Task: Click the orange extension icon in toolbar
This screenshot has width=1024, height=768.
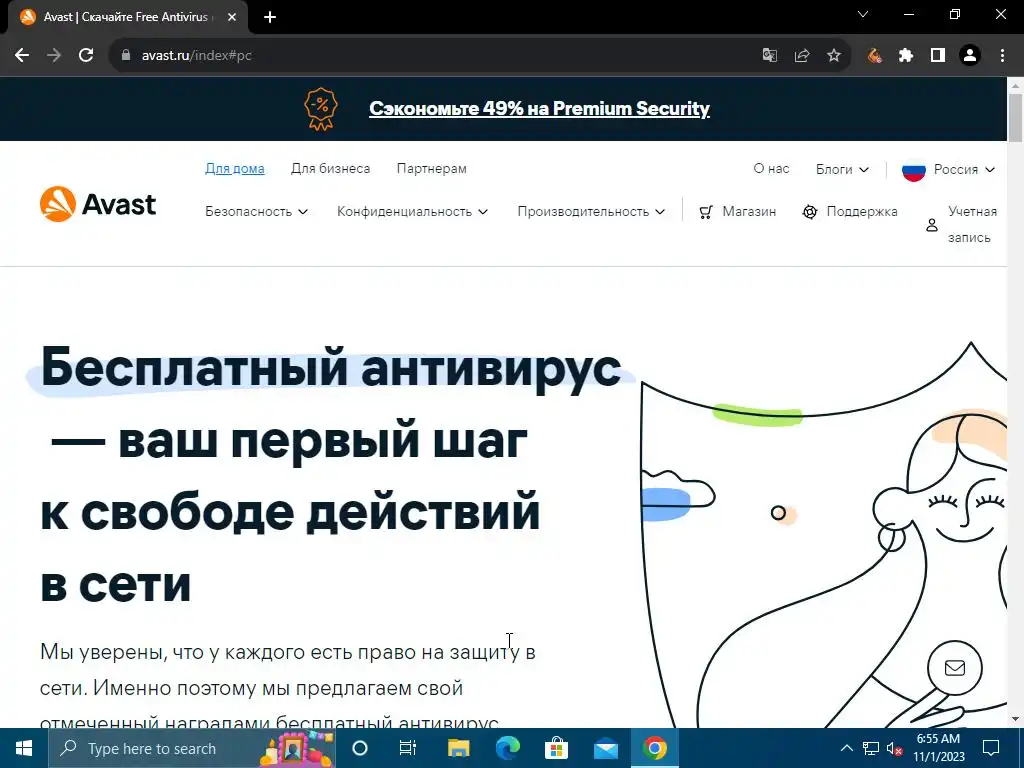Action: [874, 56]
